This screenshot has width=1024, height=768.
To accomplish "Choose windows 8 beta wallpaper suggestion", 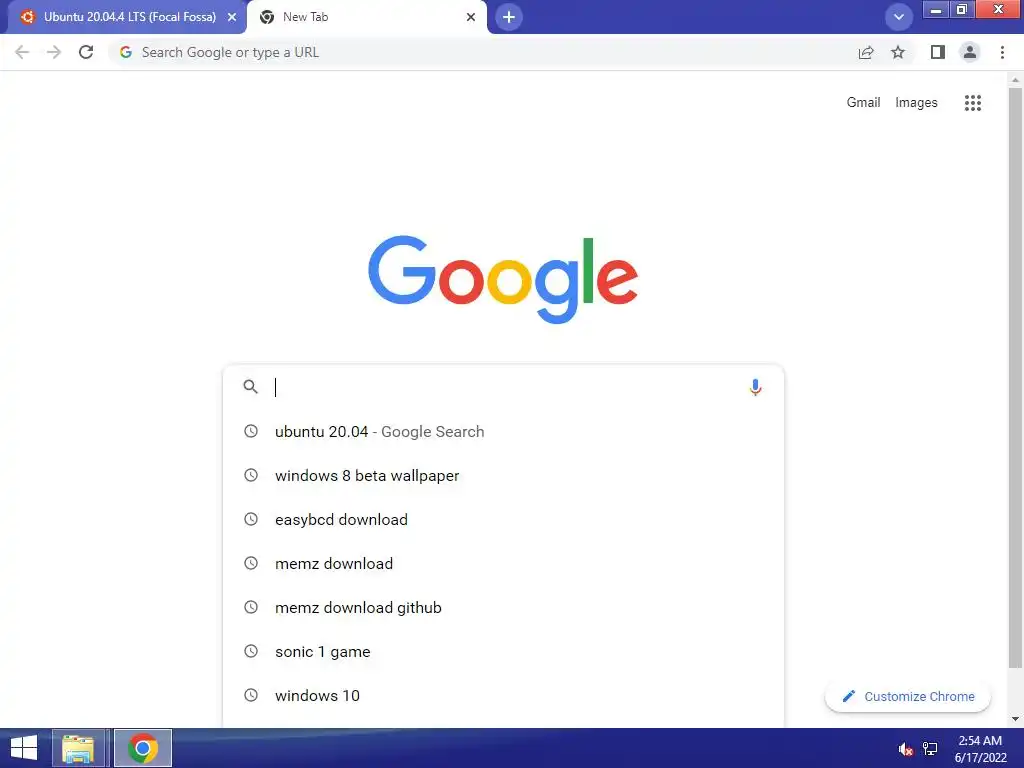I will (503, 475).
